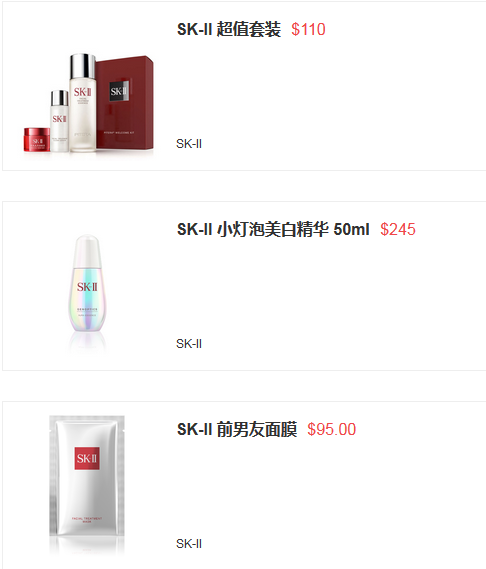Click the small red cream jar
Viewport: 486px width, 569px height.
pos(37,139)
